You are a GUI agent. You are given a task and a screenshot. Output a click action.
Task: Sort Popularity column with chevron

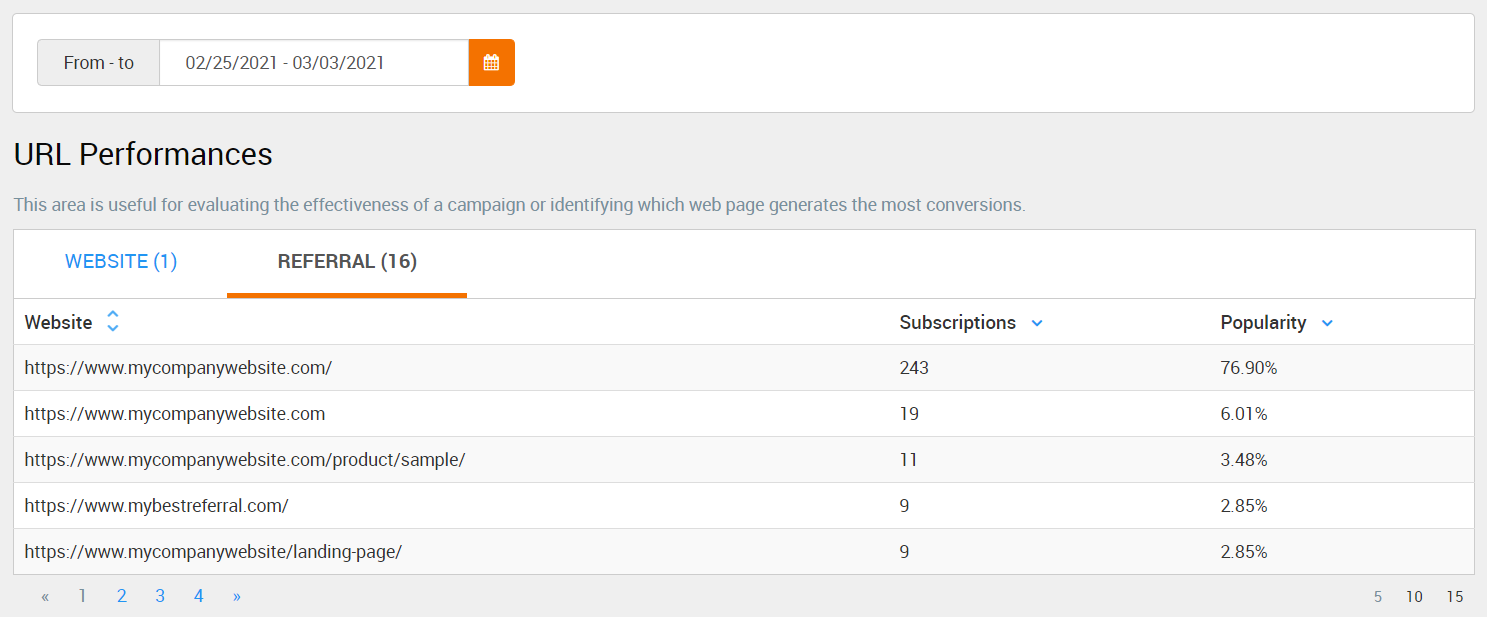1327,323
